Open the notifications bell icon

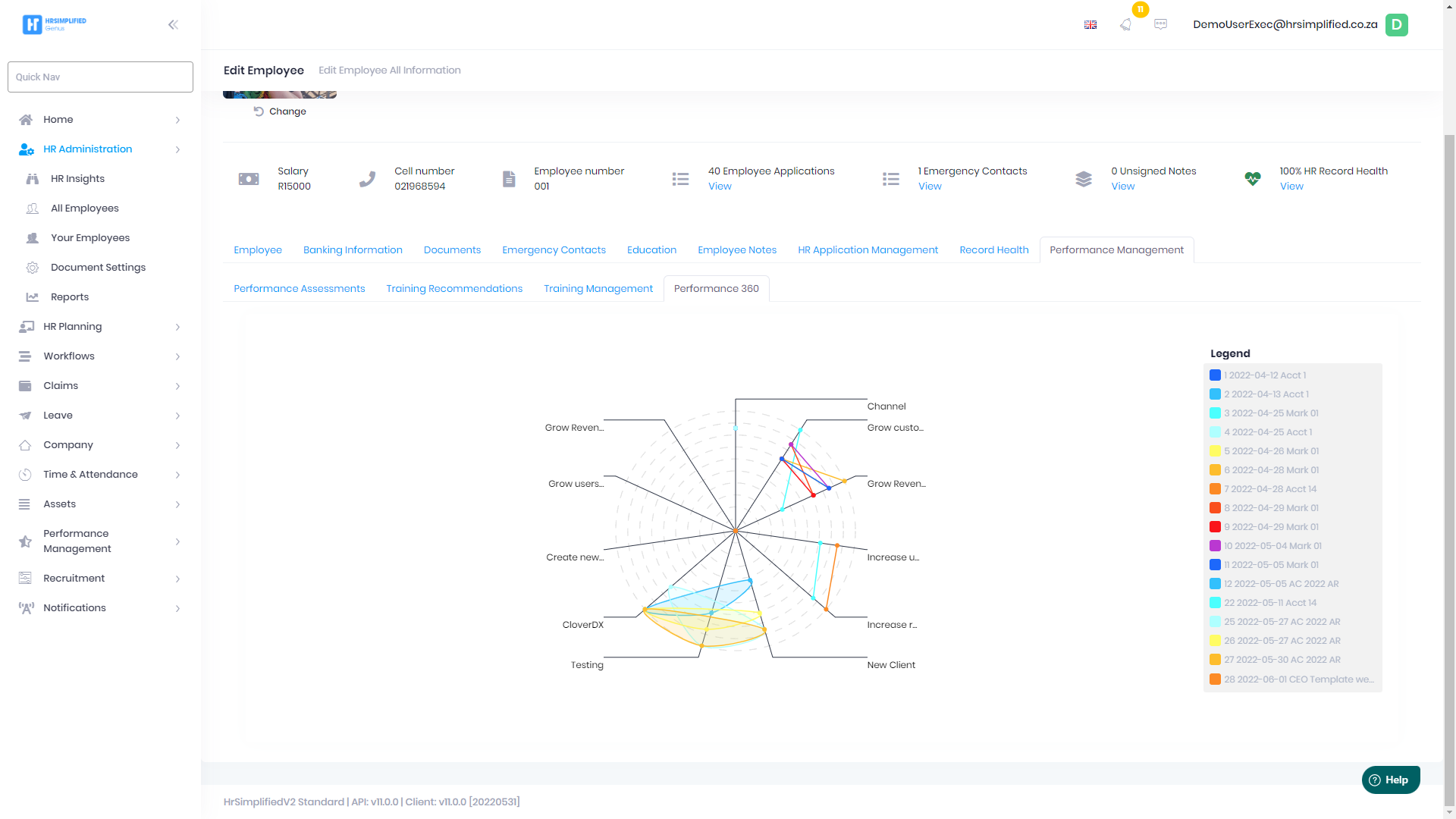point(1125,24)
